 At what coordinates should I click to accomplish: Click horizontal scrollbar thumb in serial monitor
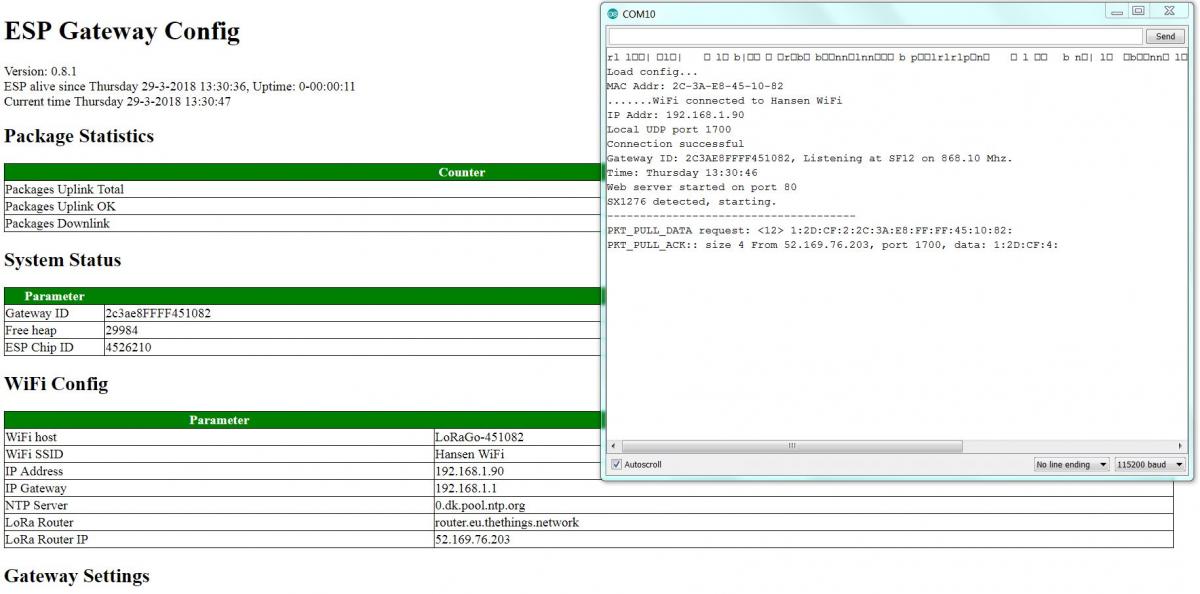click(790, 446)
